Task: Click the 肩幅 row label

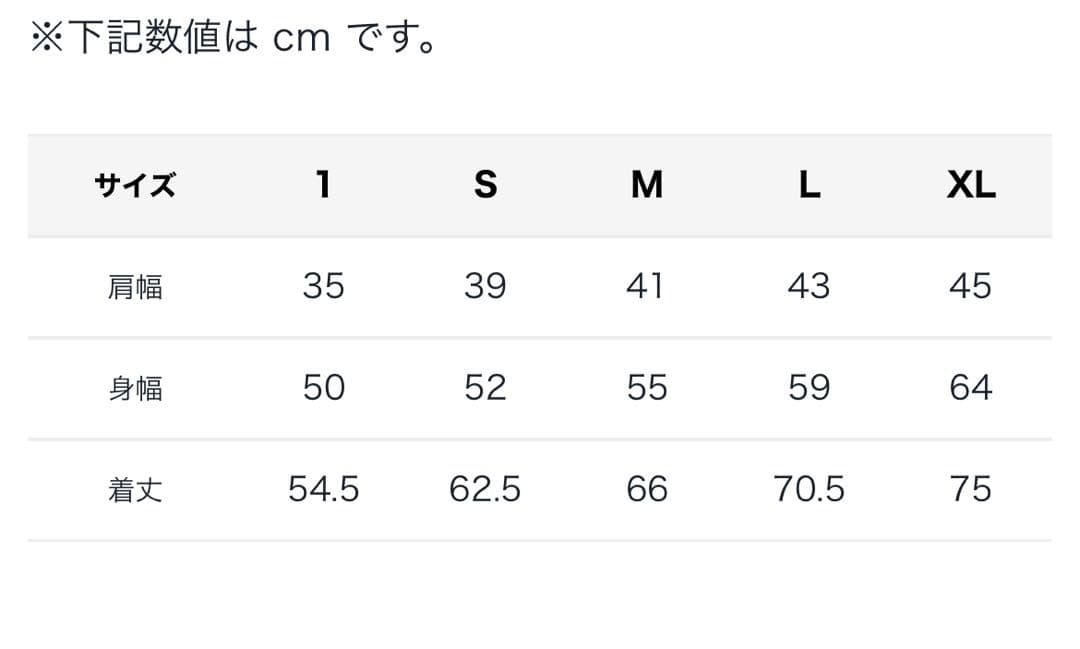Action: coord(135,288)
